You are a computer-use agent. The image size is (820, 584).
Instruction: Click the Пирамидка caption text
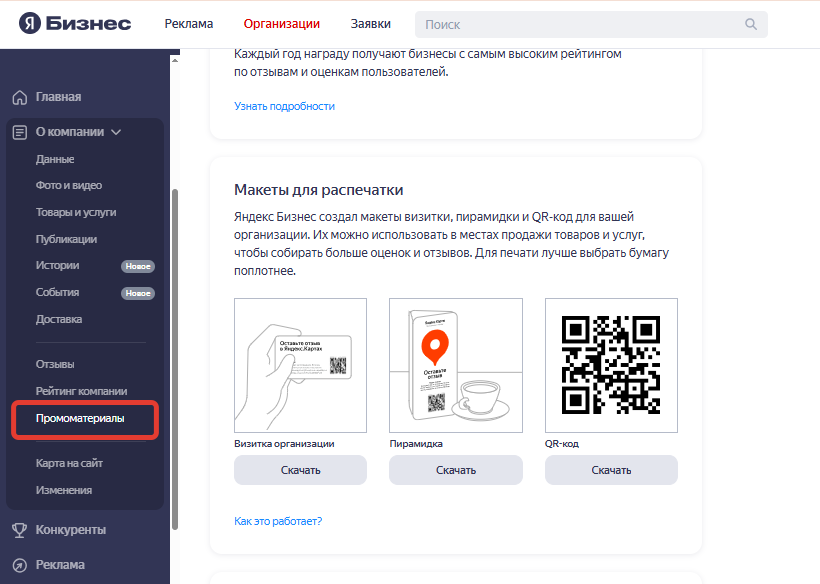(416, 443)
